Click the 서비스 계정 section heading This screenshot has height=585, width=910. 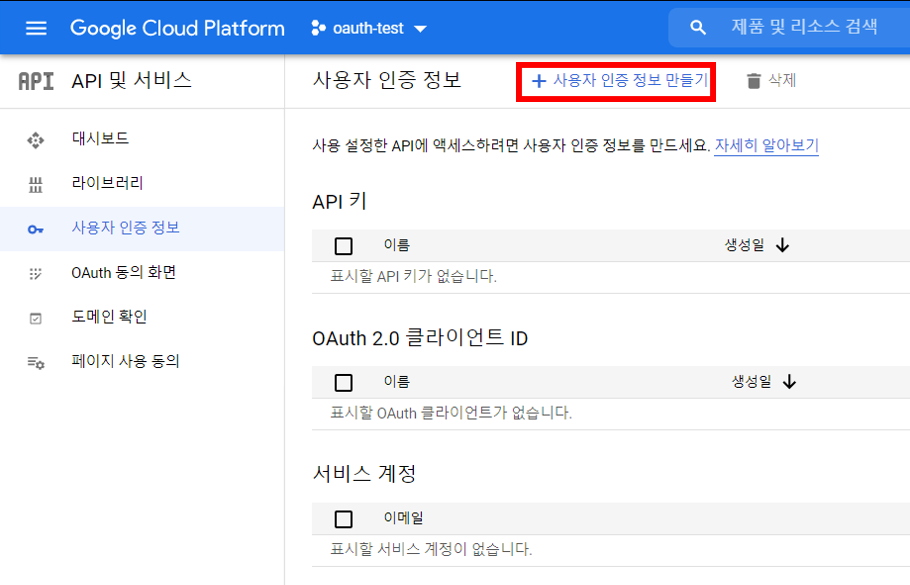(364, 474)
